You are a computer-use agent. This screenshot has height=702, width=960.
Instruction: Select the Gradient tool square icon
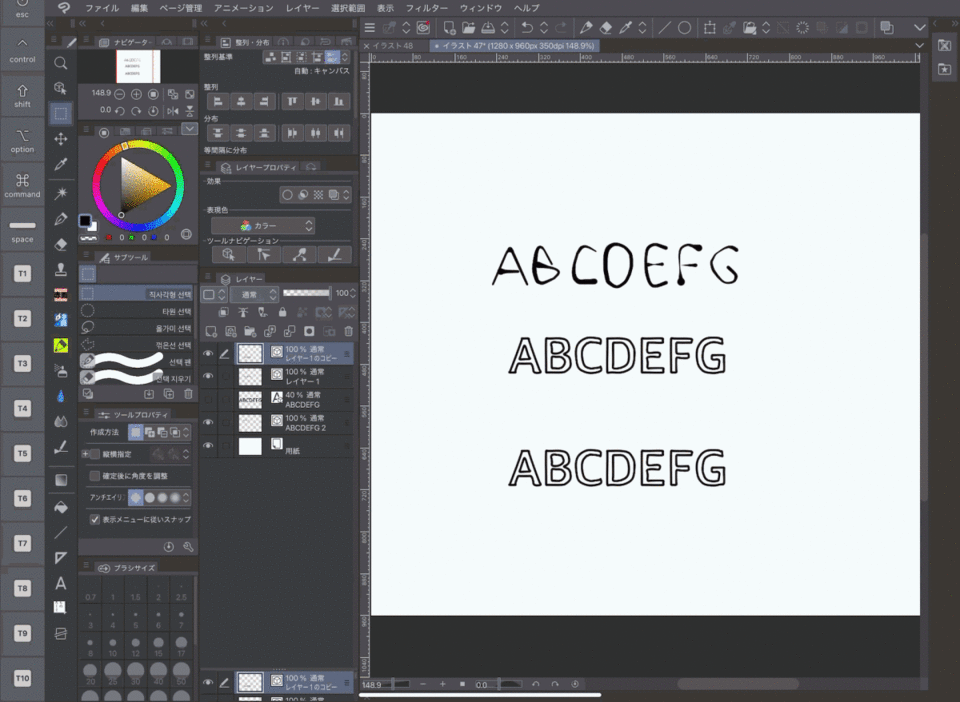pos(61,480)
